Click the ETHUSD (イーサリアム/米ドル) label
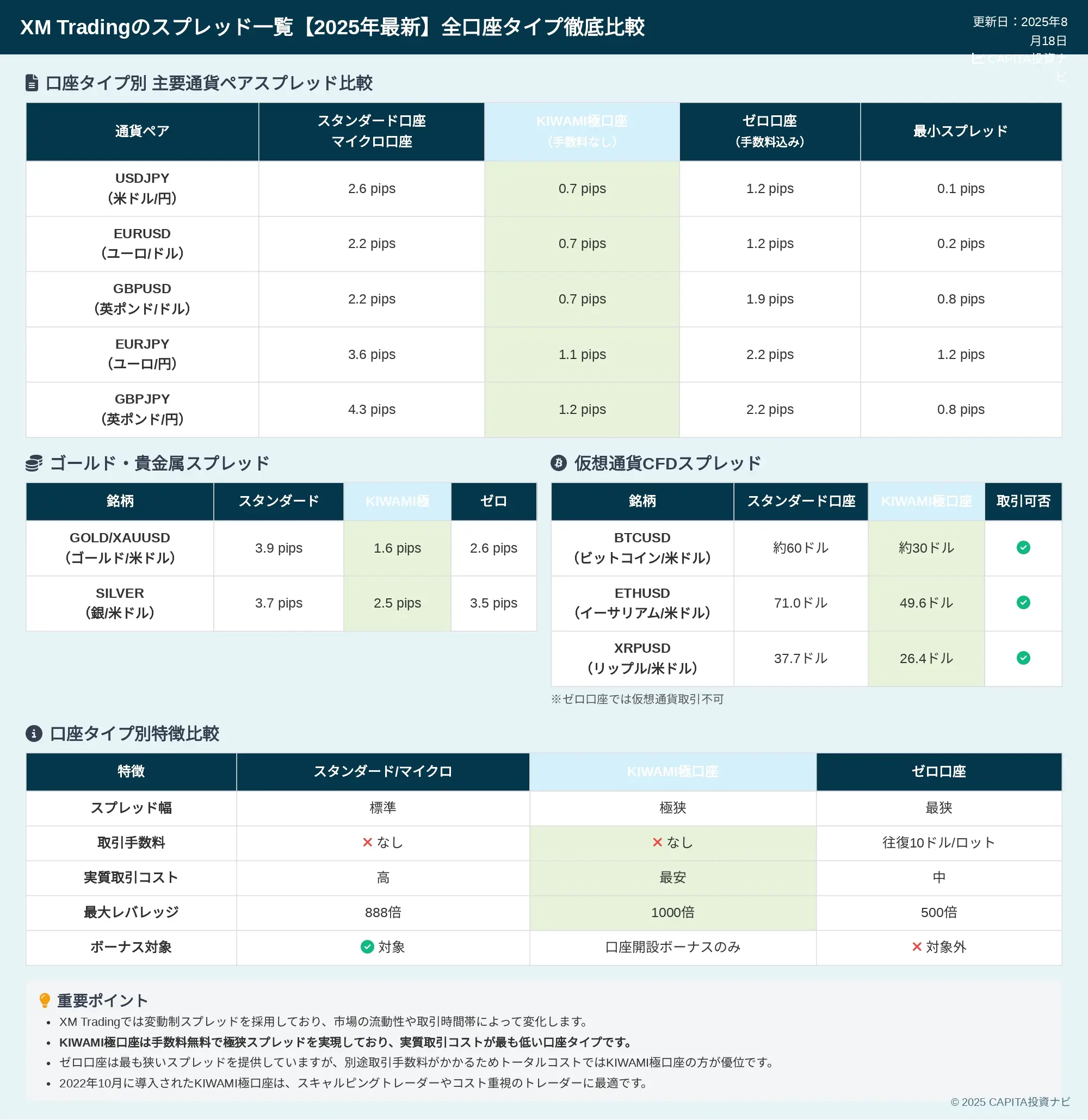 [642, 603]
